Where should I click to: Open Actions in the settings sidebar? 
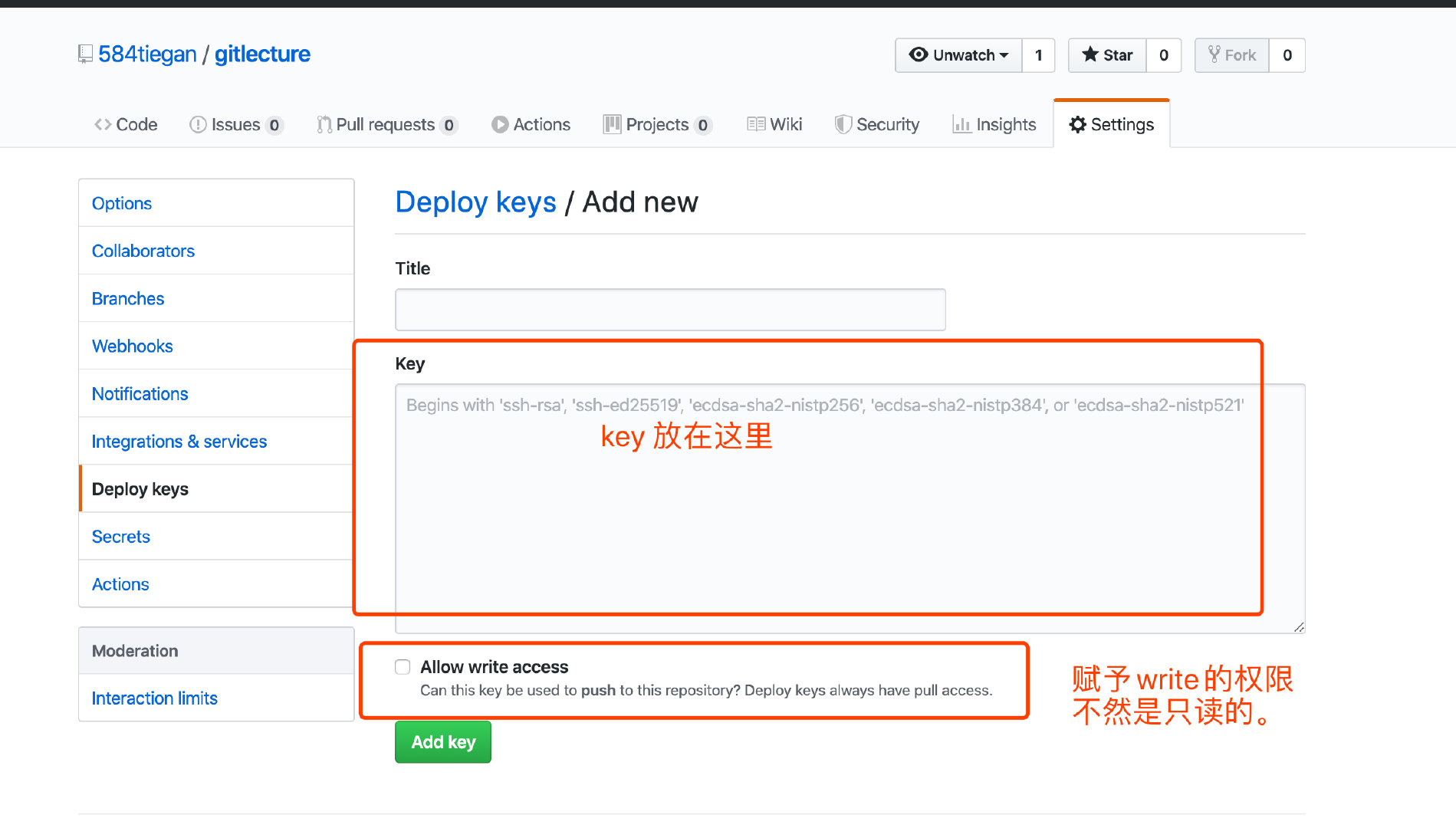(216, 583)
